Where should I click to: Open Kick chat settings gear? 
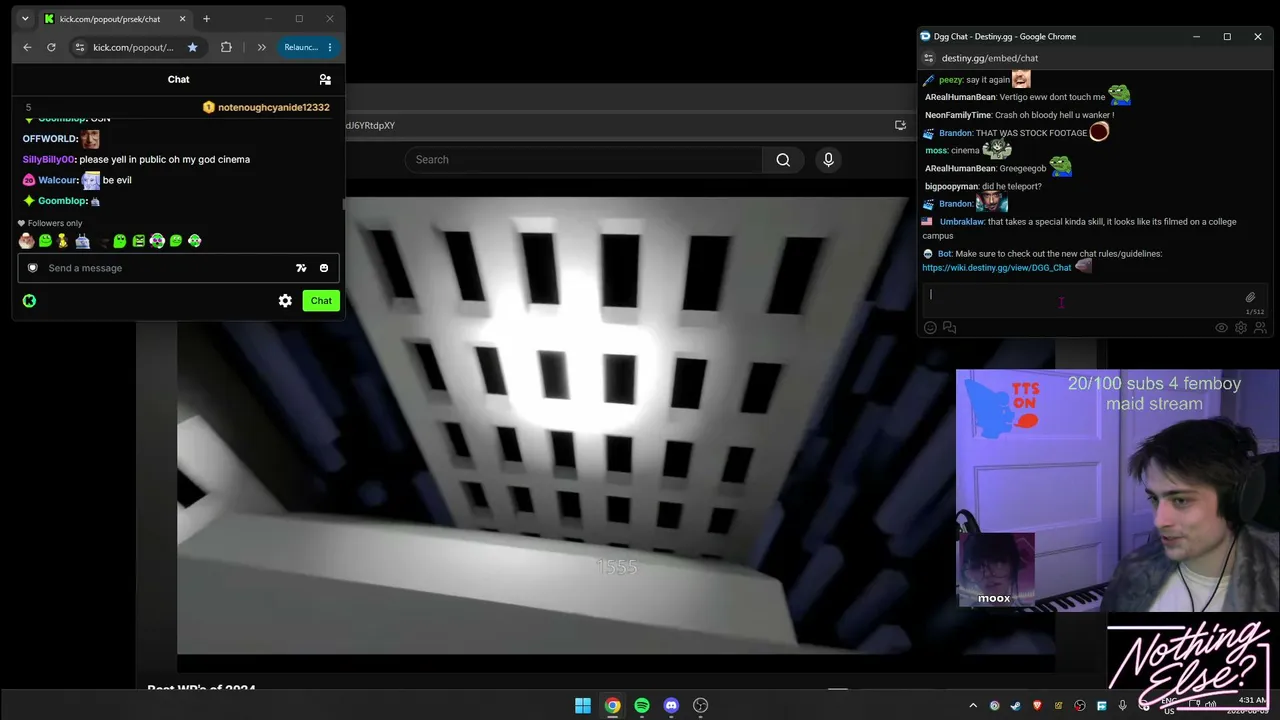[x=285, y=301]
